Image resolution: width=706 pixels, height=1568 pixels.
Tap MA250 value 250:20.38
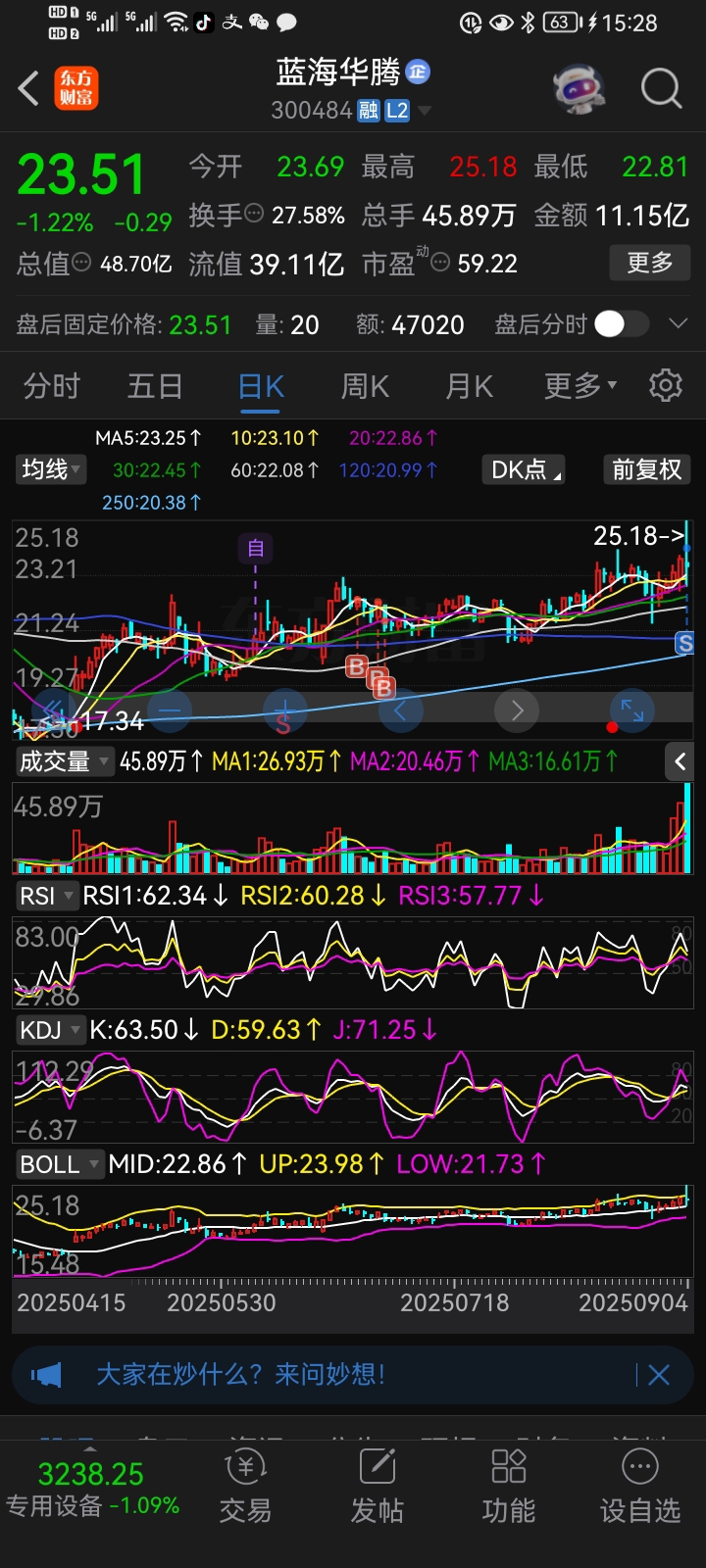tap(152, 502)
